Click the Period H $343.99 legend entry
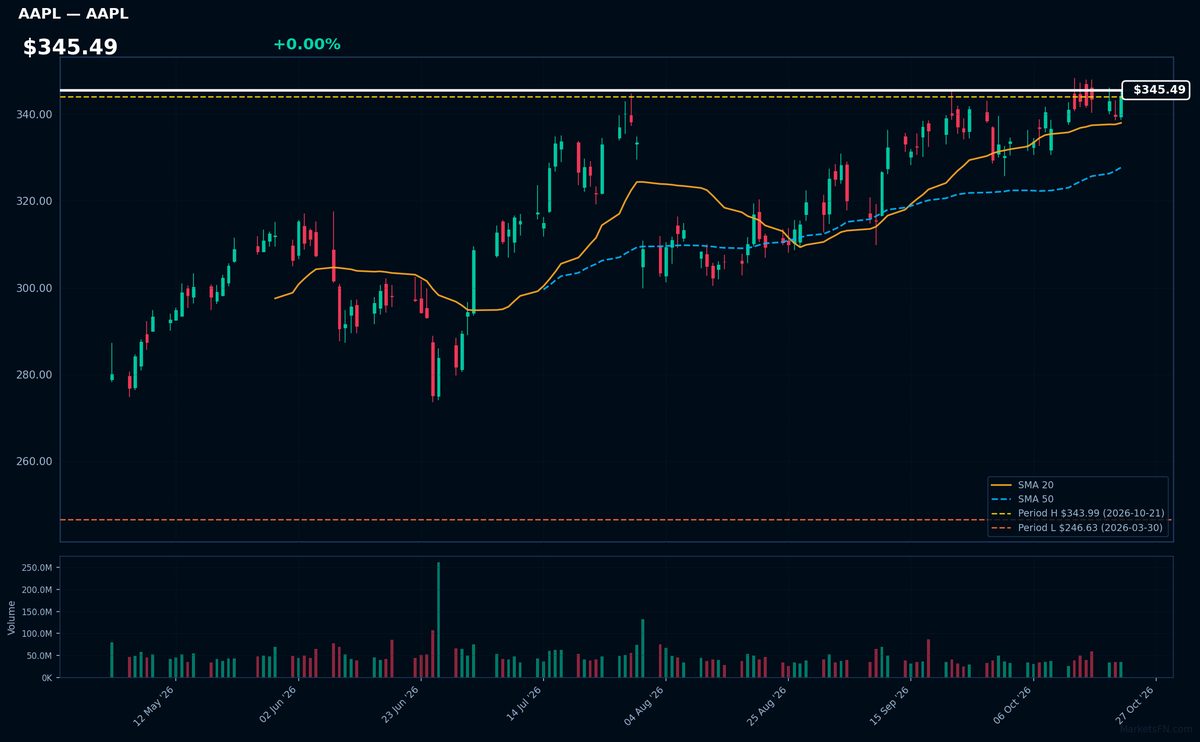 (x=1077, y=513)
